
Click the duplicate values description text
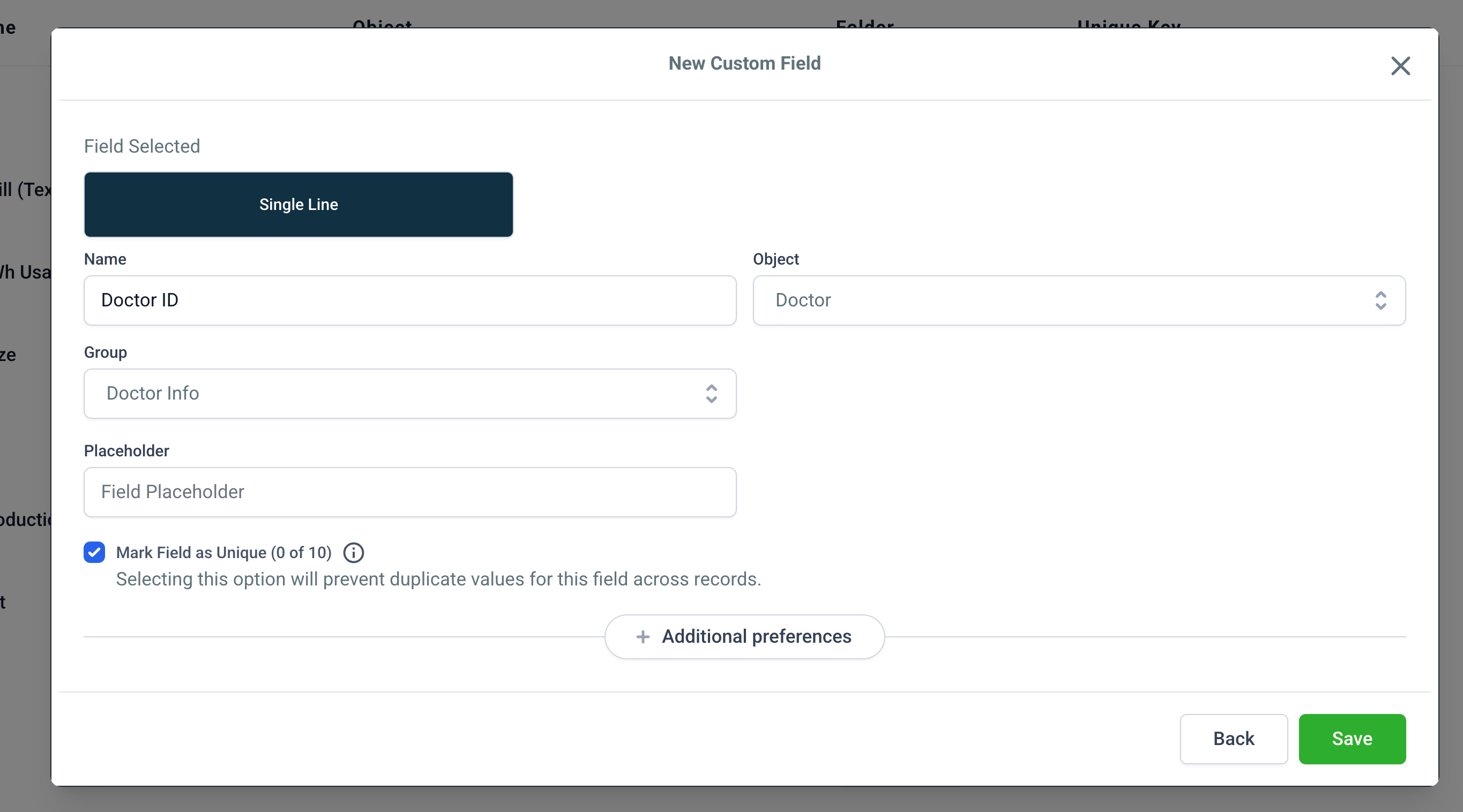(x=438, y=579)
